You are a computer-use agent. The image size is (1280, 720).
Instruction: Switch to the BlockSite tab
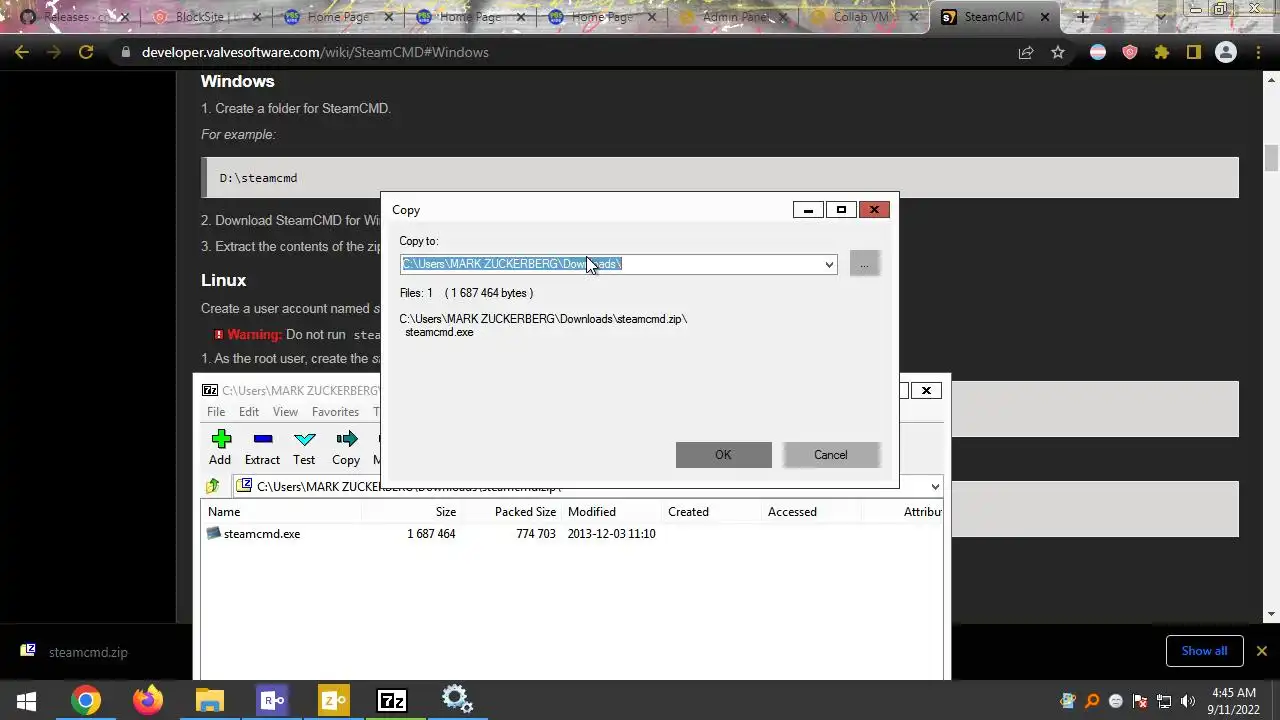(205, 17)
